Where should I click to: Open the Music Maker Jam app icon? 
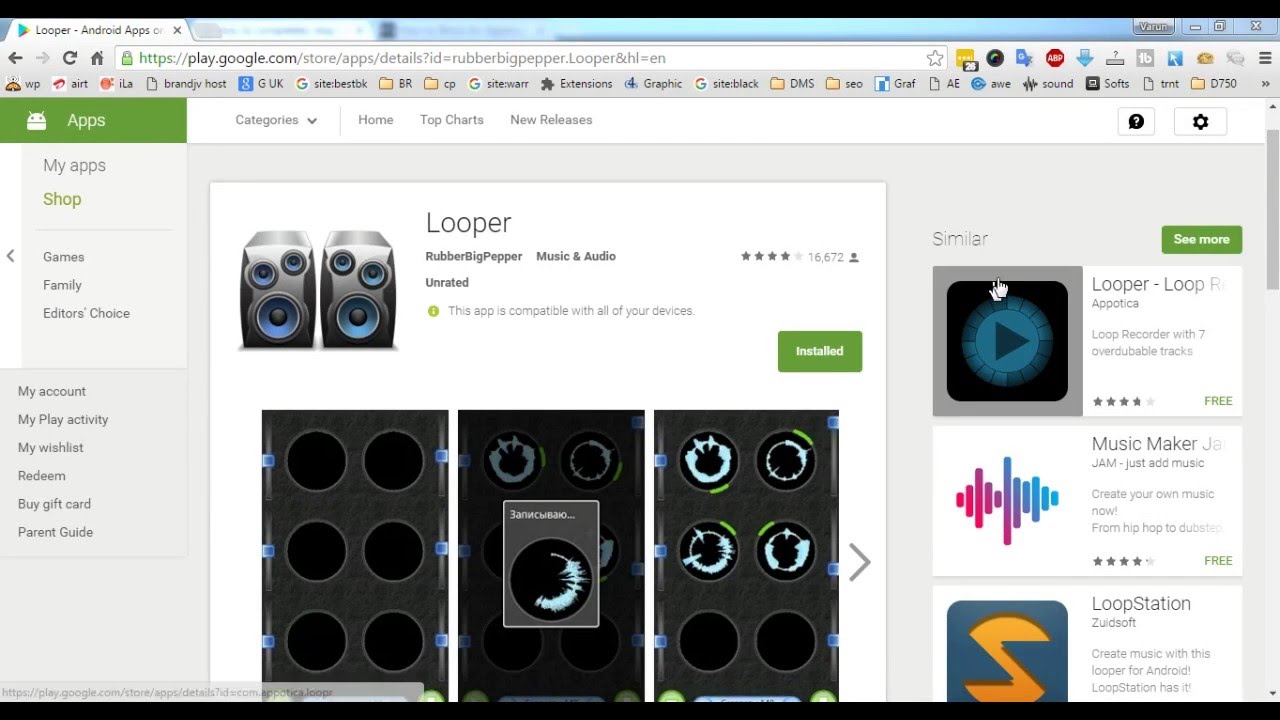tap(1007, 501)
